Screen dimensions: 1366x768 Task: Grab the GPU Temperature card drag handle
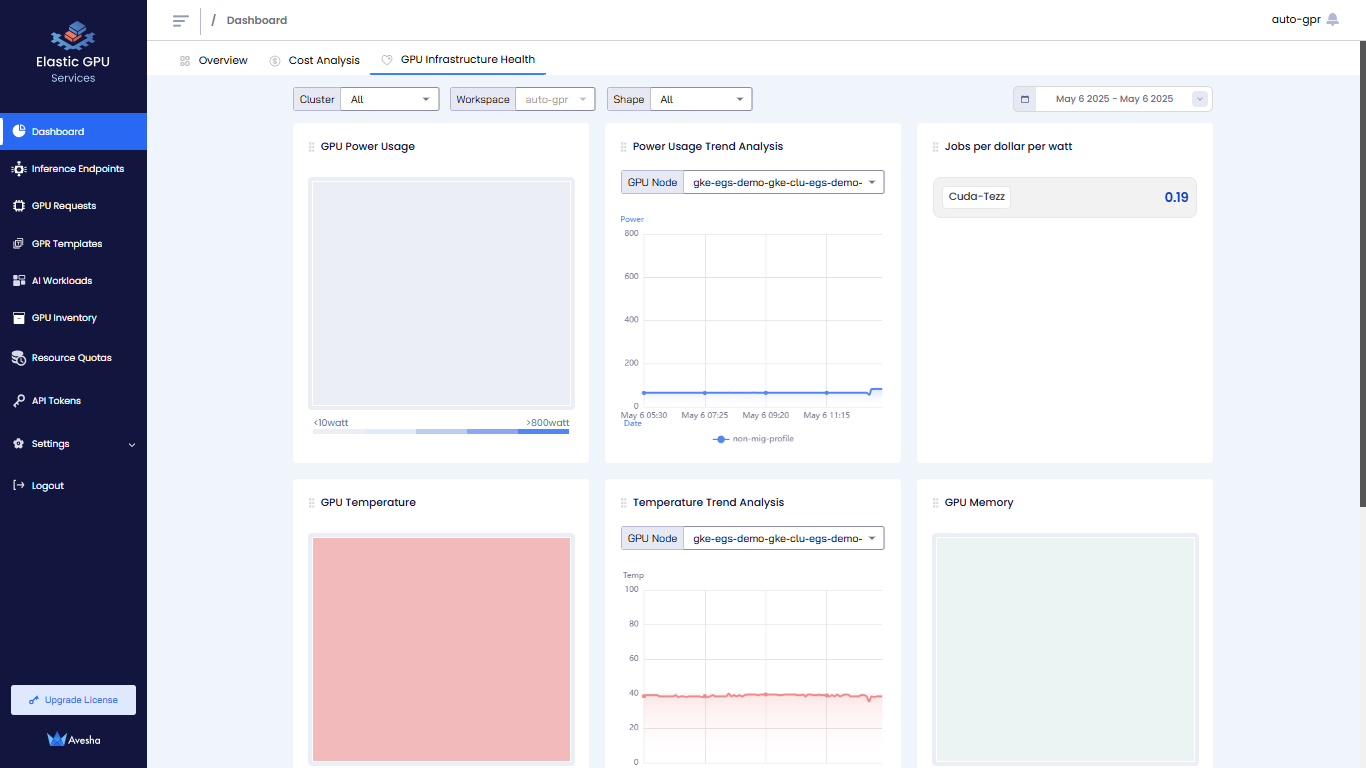(x=311, y=503)
